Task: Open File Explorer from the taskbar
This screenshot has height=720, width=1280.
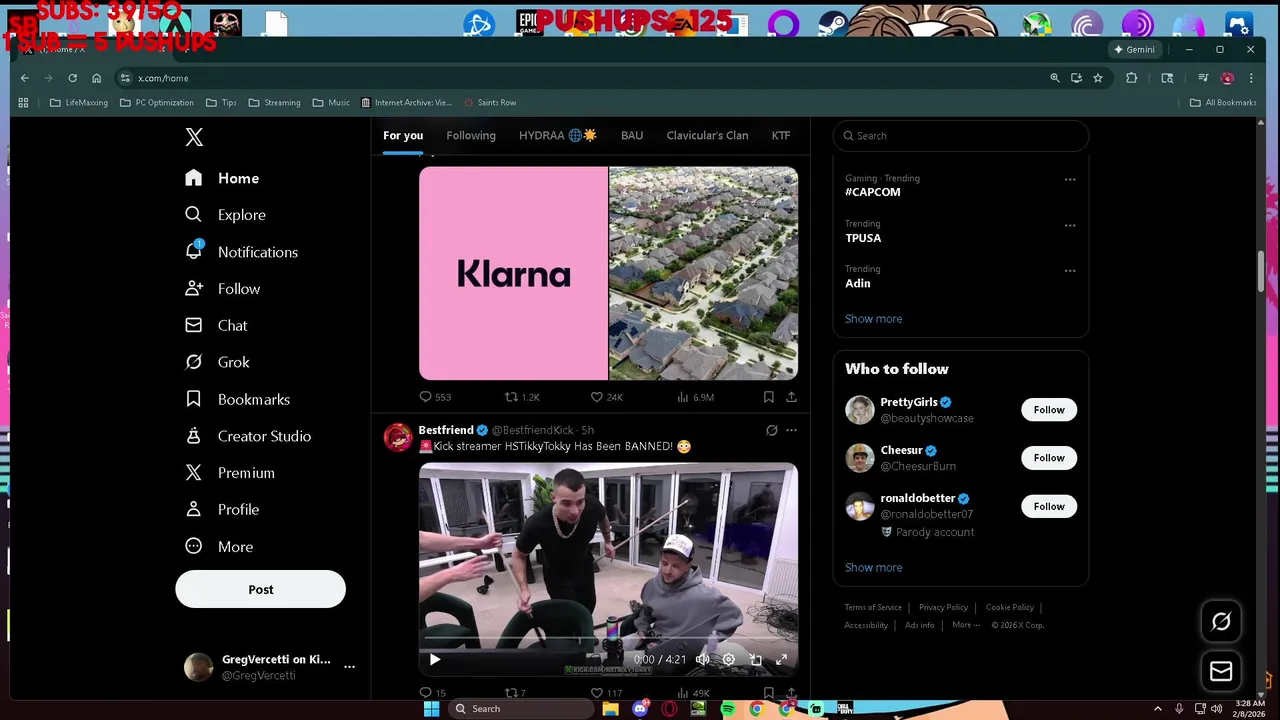Action: pyautogui.click(x=610, y=709)
